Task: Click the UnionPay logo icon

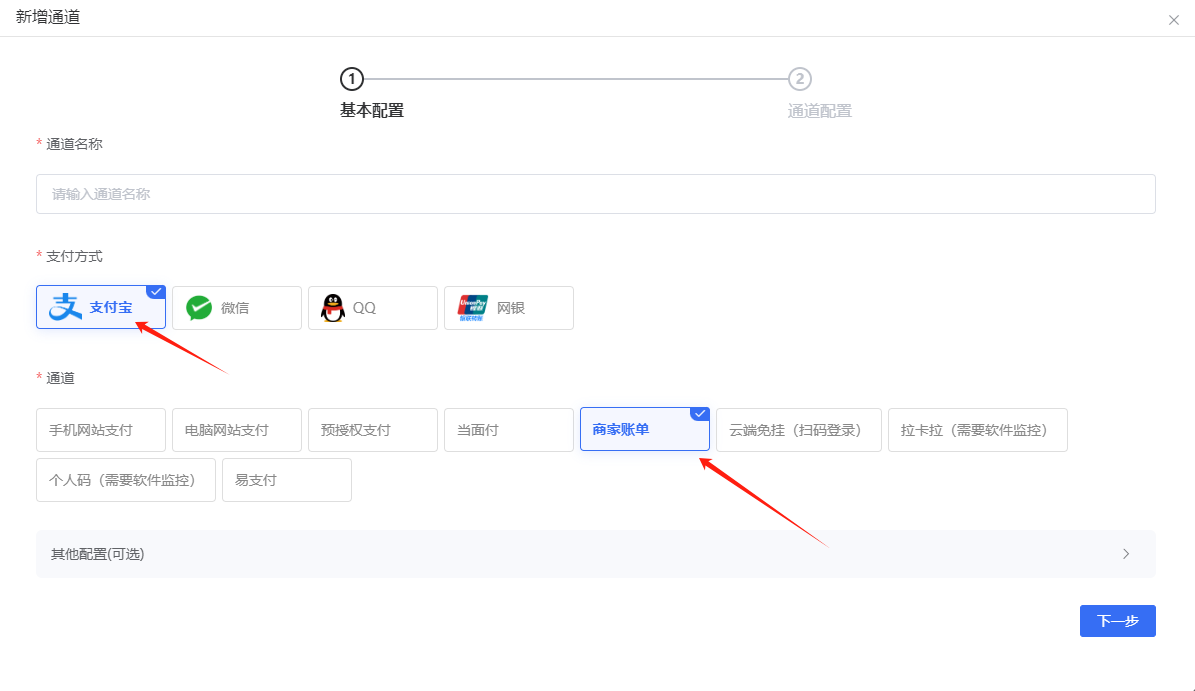Action: pos(473,308)
